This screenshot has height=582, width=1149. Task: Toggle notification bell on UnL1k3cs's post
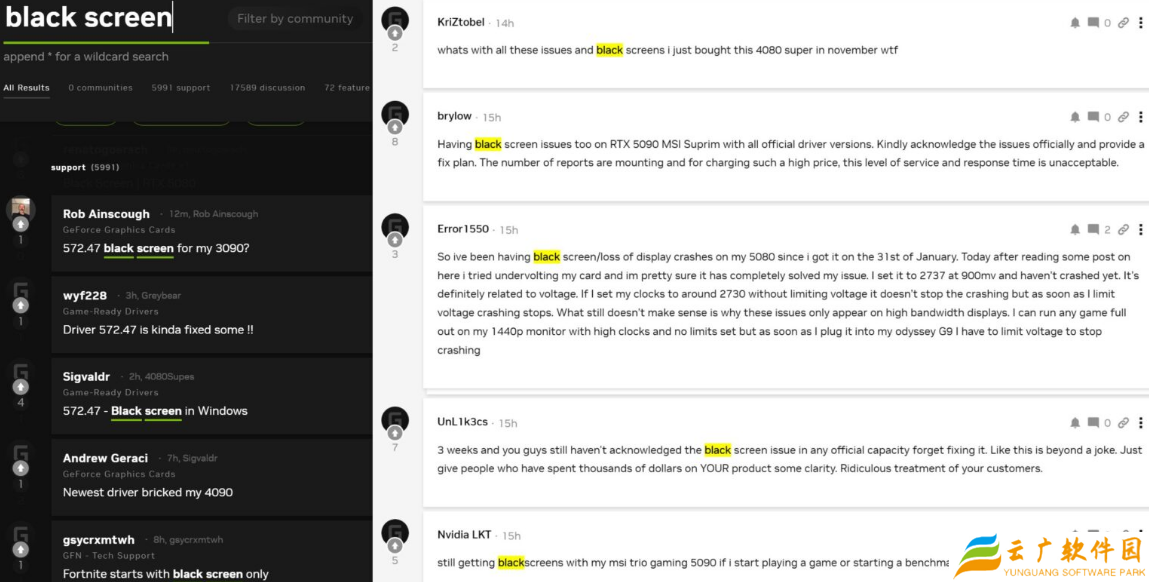1075,423
